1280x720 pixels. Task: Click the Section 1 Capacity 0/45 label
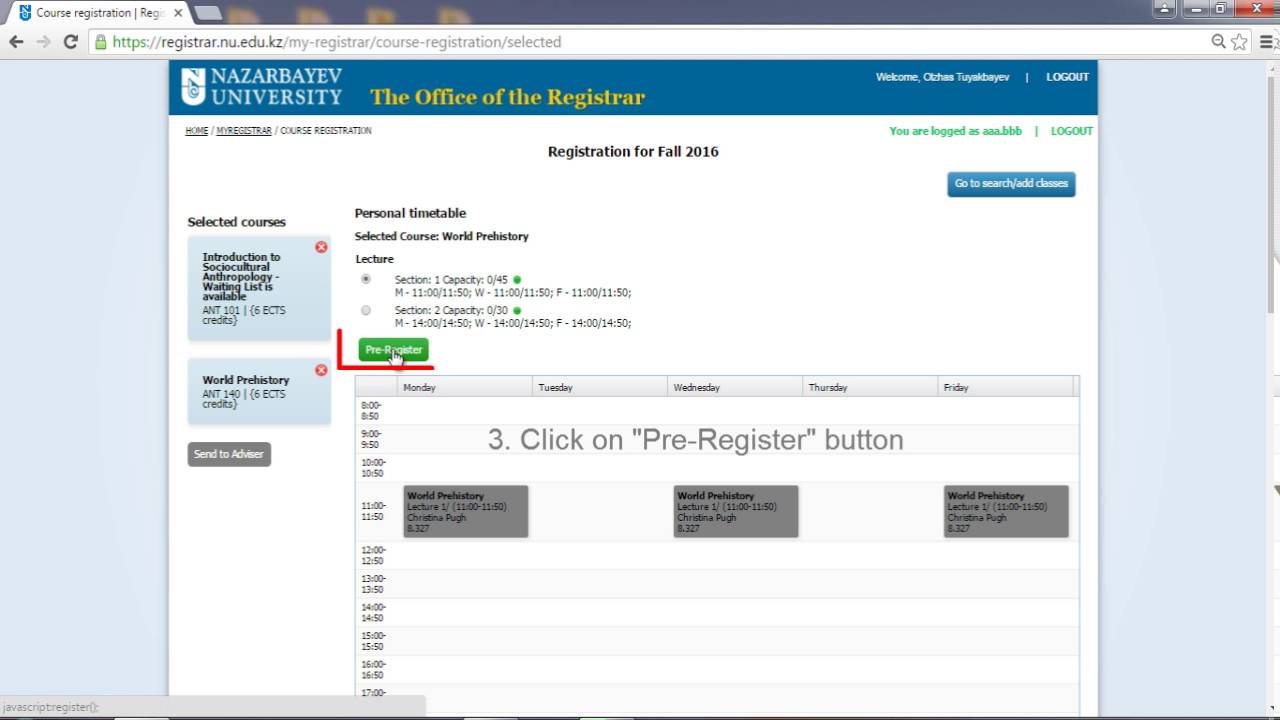click(x=451, y=280)
